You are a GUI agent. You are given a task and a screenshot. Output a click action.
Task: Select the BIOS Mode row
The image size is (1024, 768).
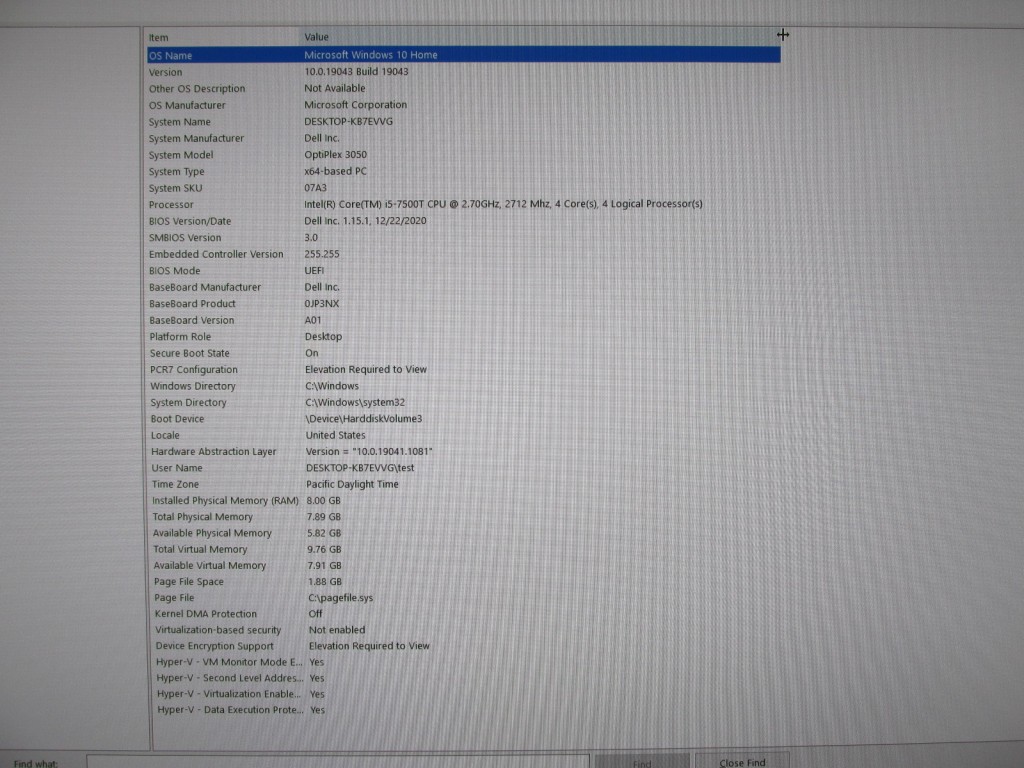(x=174, y=270)
